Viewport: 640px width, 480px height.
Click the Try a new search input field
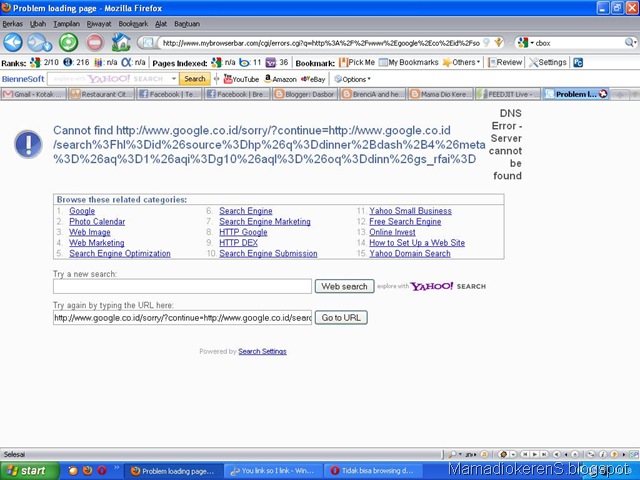click(182, 286)
